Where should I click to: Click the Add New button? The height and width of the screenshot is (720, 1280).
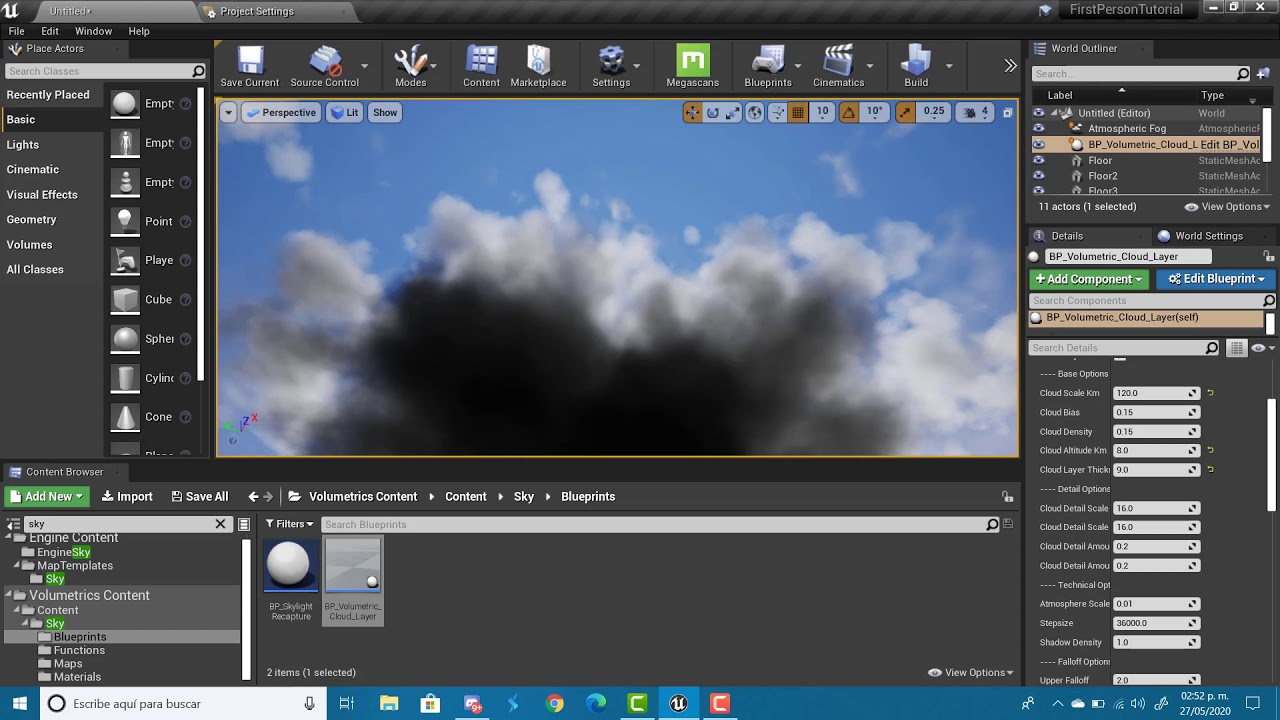pos(48,496)
